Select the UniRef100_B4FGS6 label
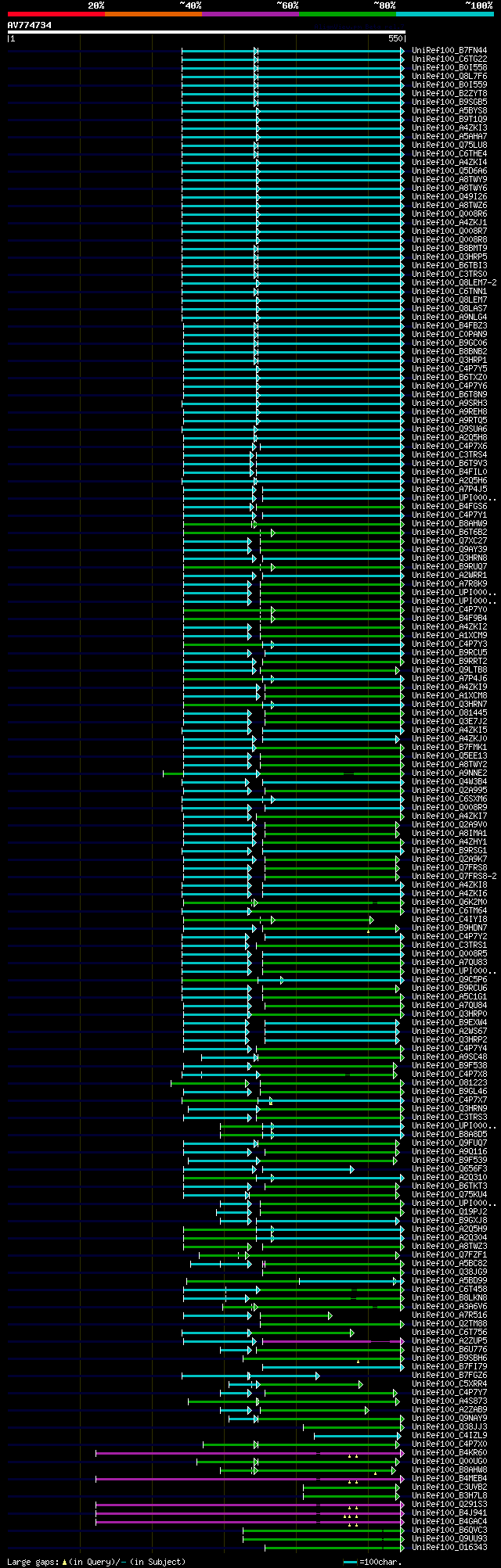This screenshot has height=1568, width=501. 449,507
